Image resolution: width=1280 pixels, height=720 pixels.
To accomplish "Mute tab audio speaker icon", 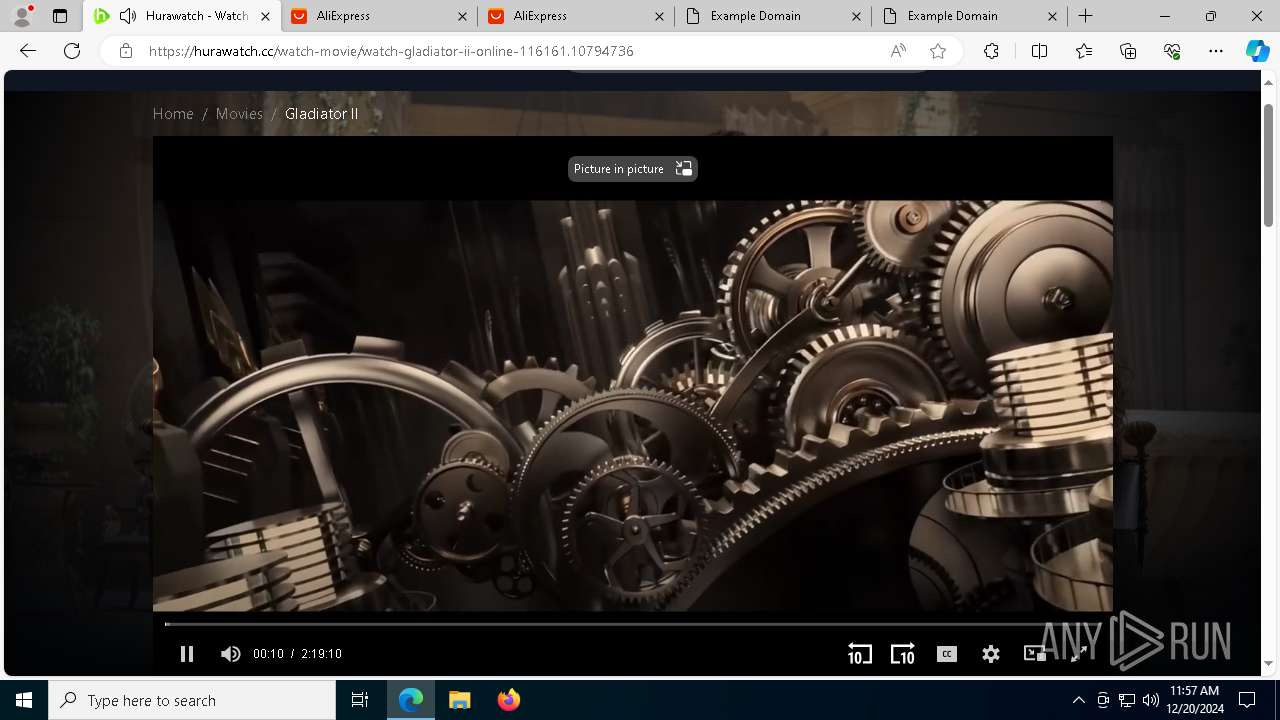I will click(127, 16).
